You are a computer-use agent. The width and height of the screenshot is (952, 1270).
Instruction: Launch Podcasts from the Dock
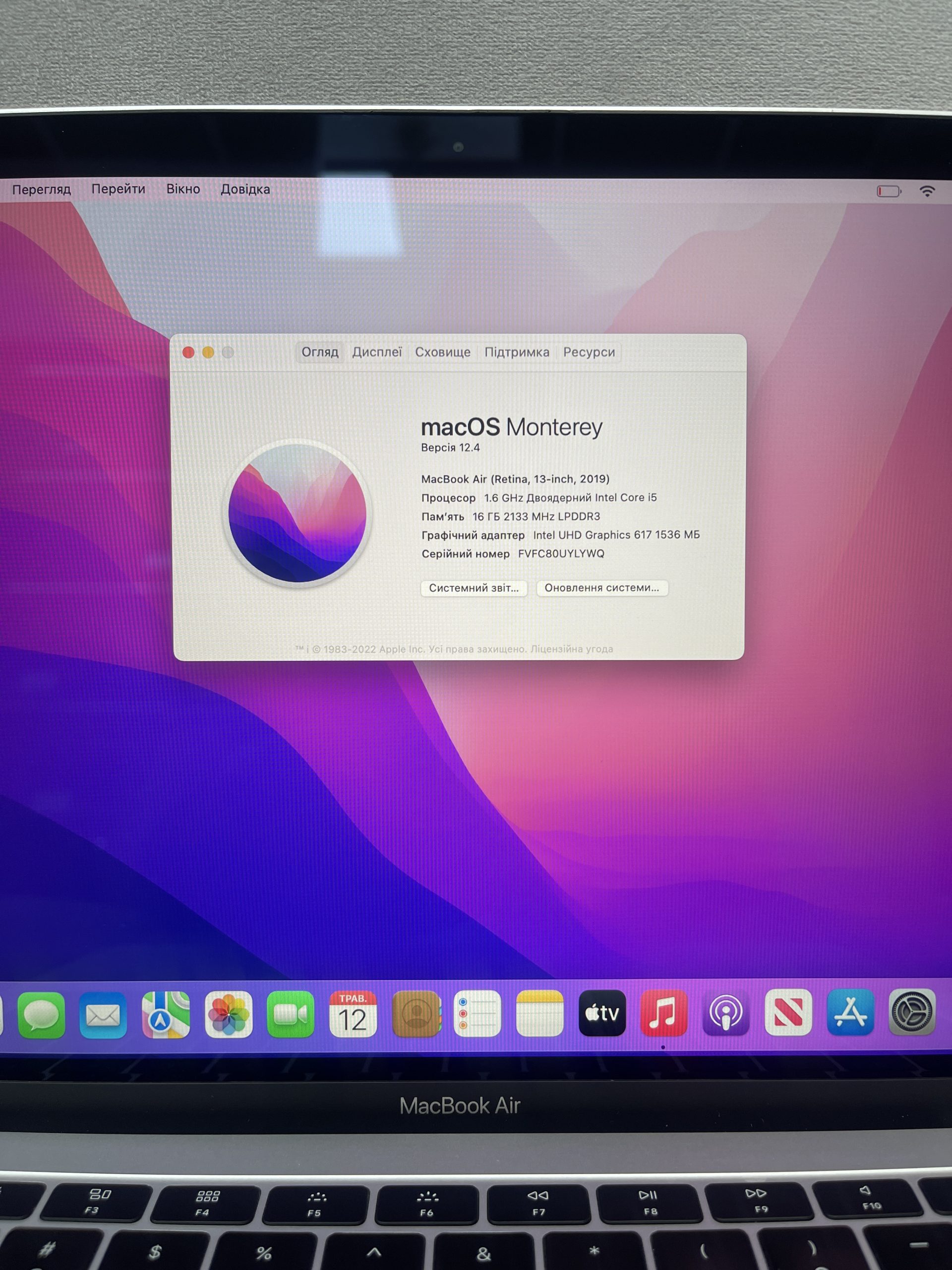click(x=726, y=1013)
